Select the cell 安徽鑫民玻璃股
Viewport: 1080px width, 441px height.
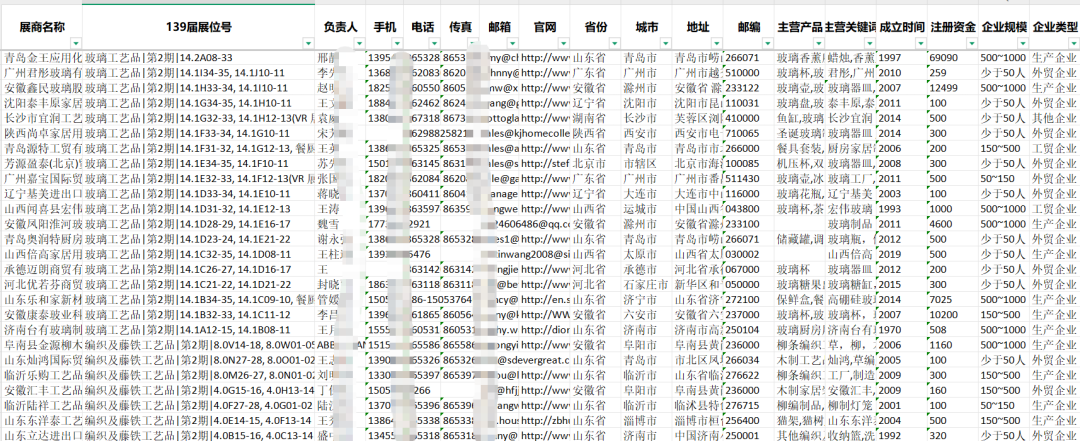point(41,88)
